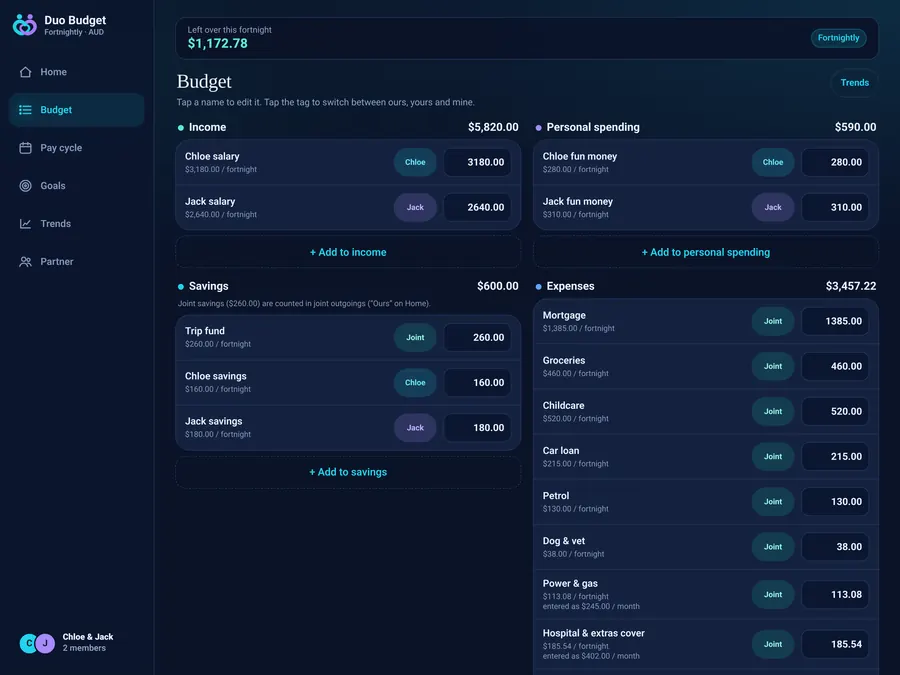Click Add to savings
900x675 pixels.
348,472
